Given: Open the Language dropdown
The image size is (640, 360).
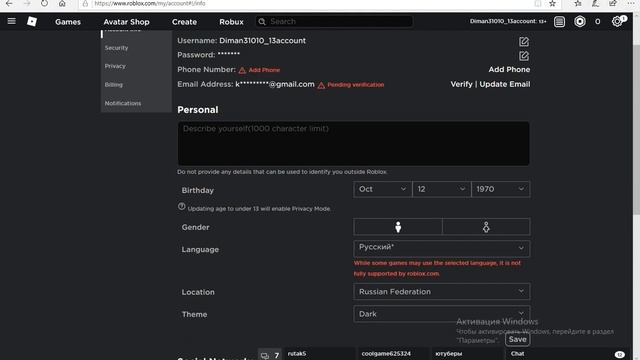Looking at the screenshot, I should (x=442, y=248).
